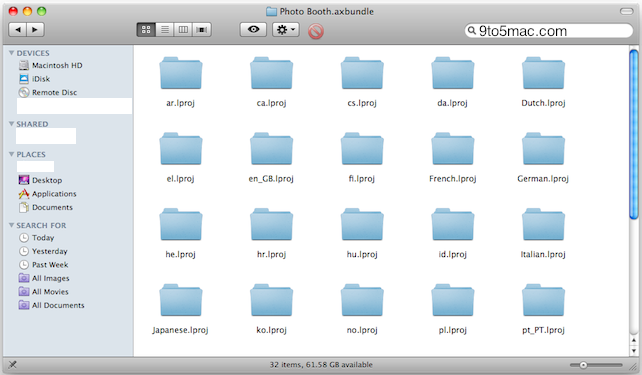Collapse the SEARCH FOR sidebar section
The height and width of the screenshot is (375, 642).
tap(11, 226)
